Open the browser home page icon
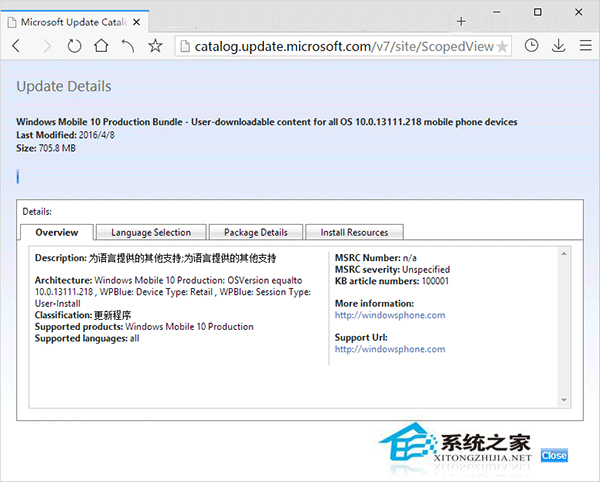This screenshot has height=482, width=600. point(101,46)
